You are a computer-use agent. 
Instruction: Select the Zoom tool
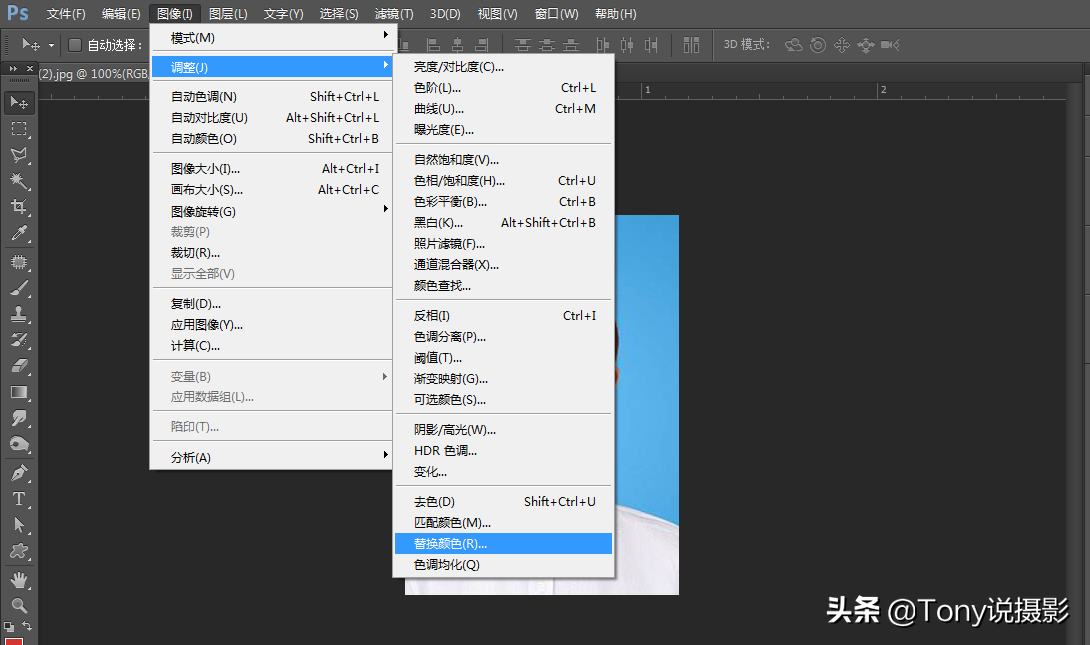(x=19, y=605)
